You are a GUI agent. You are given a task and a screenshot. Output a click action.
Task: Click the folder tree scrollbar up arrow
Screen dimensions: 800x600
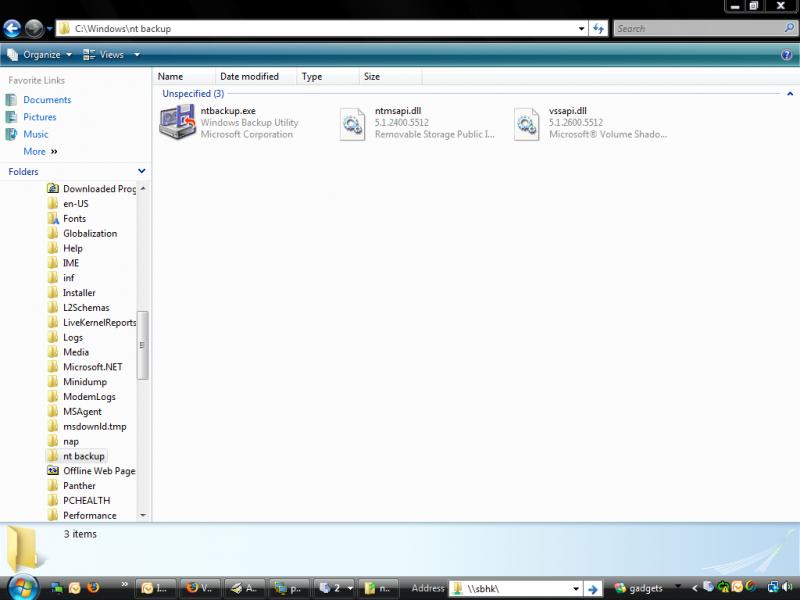pos(143,188)
